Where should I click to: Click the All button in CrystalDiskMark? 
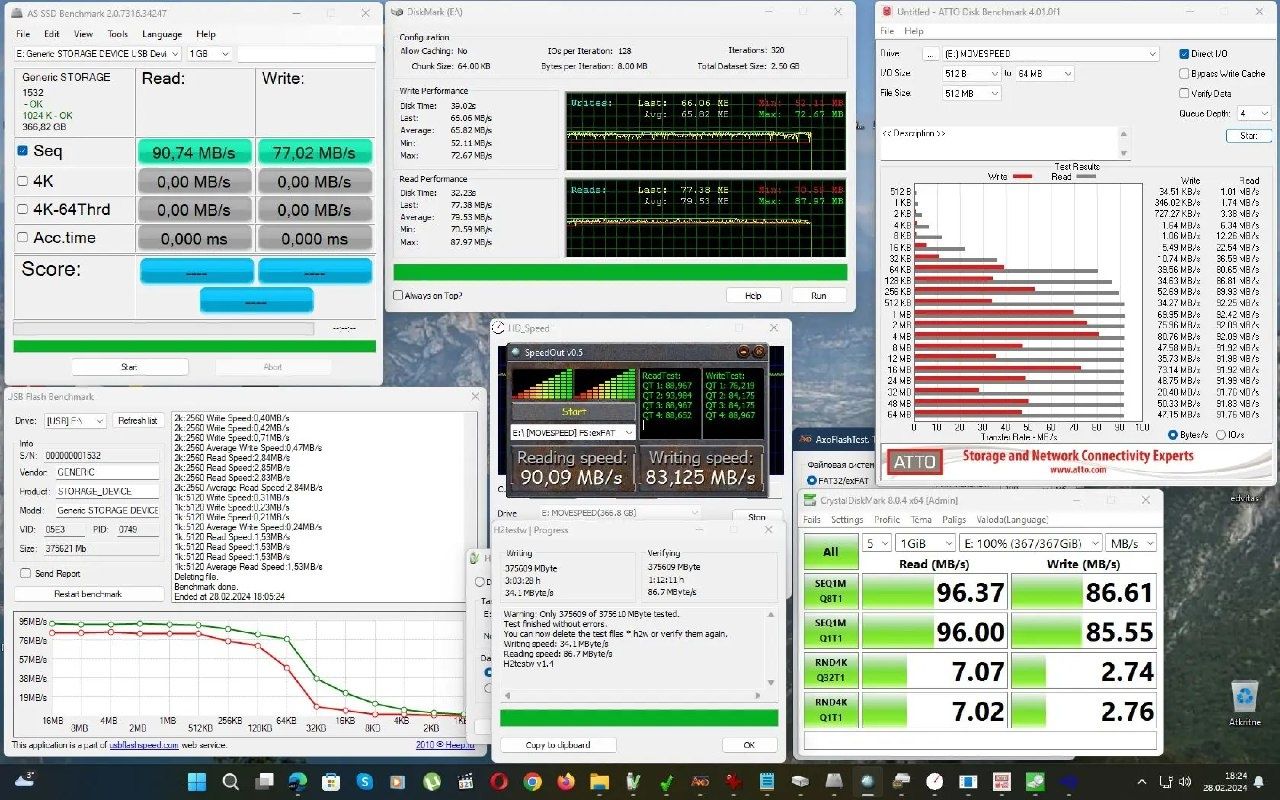coord(831,552)
